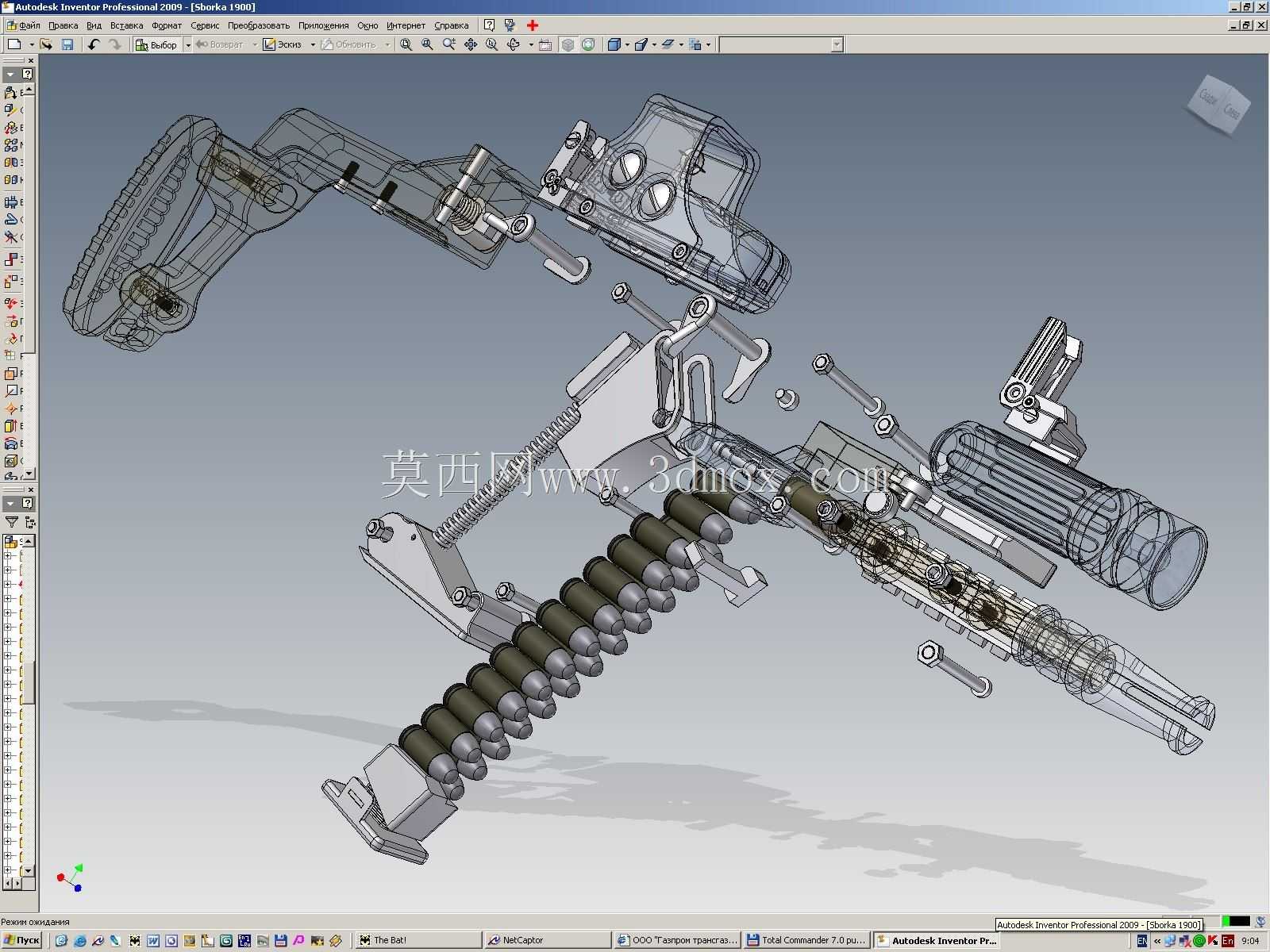This screenshot has height=952, width=1270.
Task: Open the Эскиз dropdown arrow
Action: pyautogui.click(x=313, y=44)
